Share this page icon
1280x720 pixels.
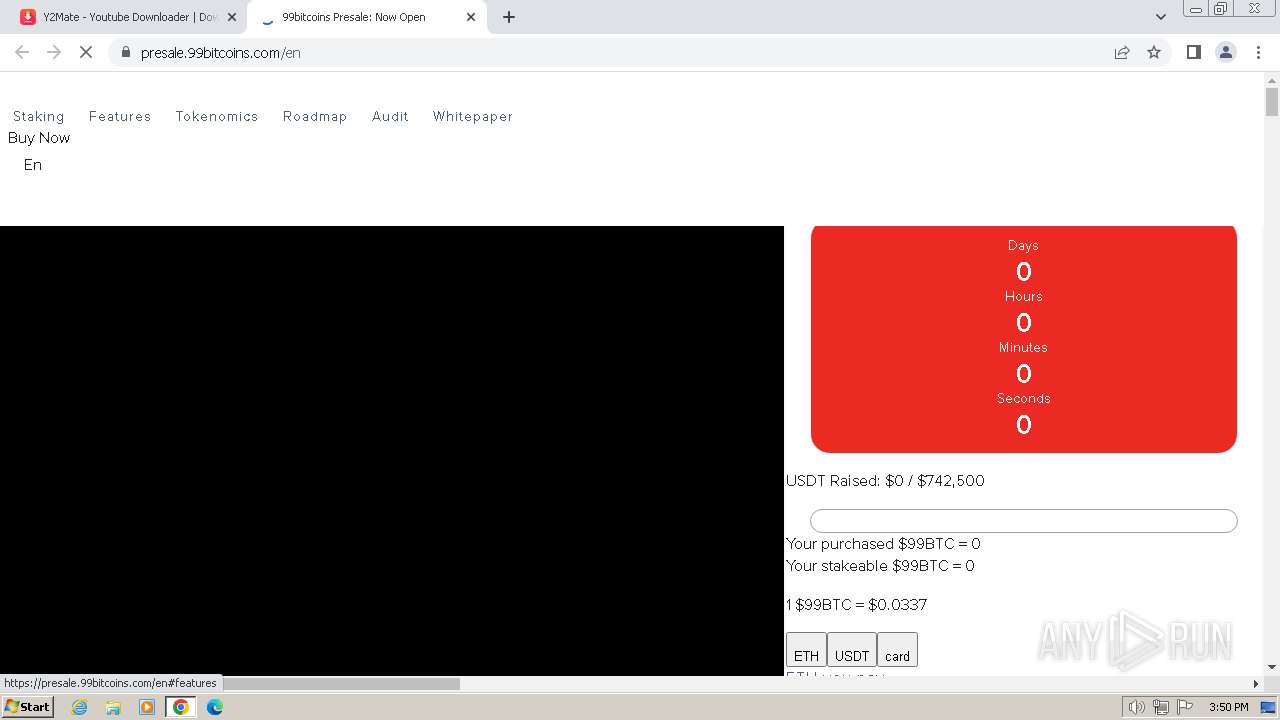tap(1122, 52)
